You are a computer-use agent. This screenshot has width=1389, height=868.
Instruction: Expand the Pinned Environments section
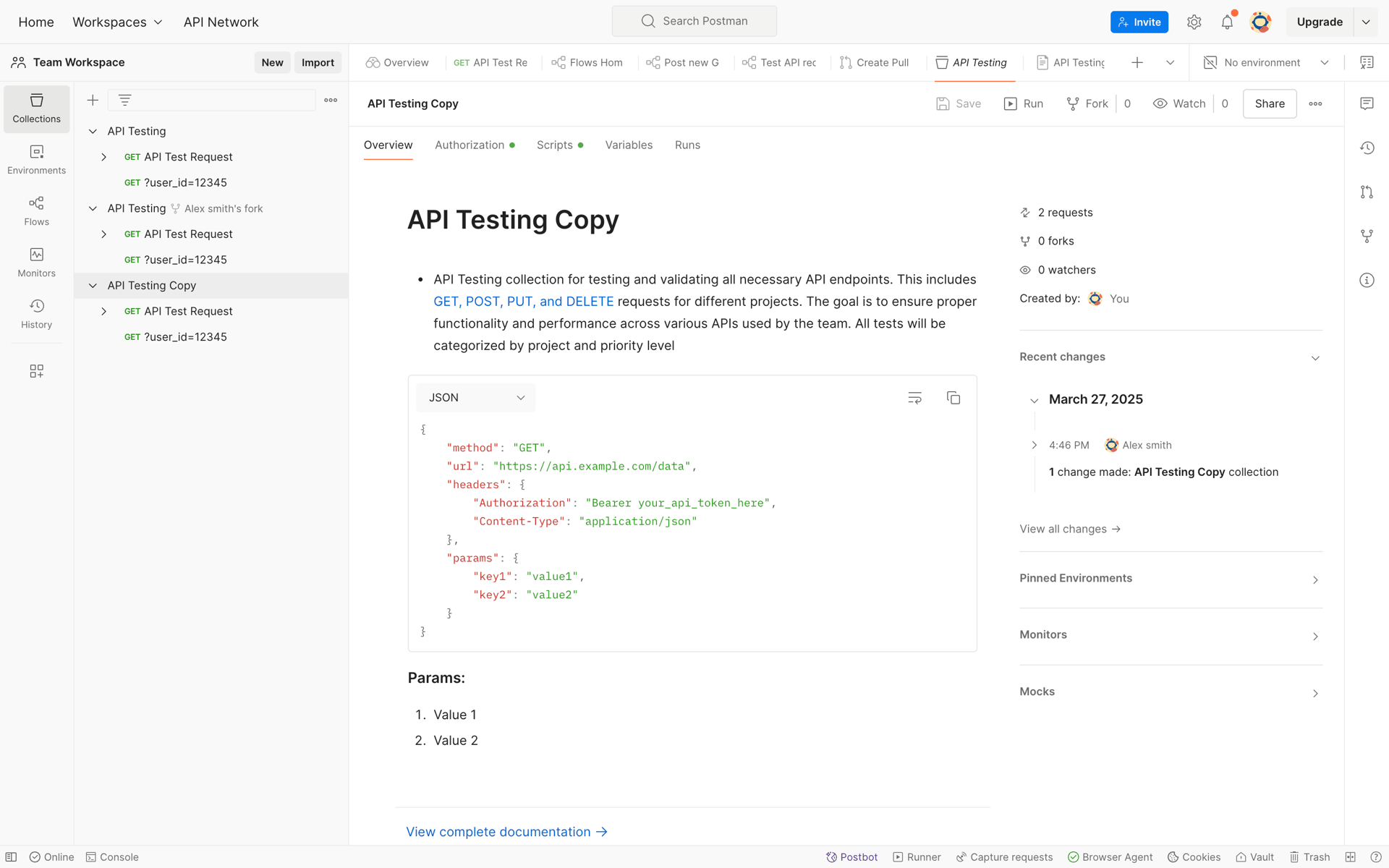1315,579
